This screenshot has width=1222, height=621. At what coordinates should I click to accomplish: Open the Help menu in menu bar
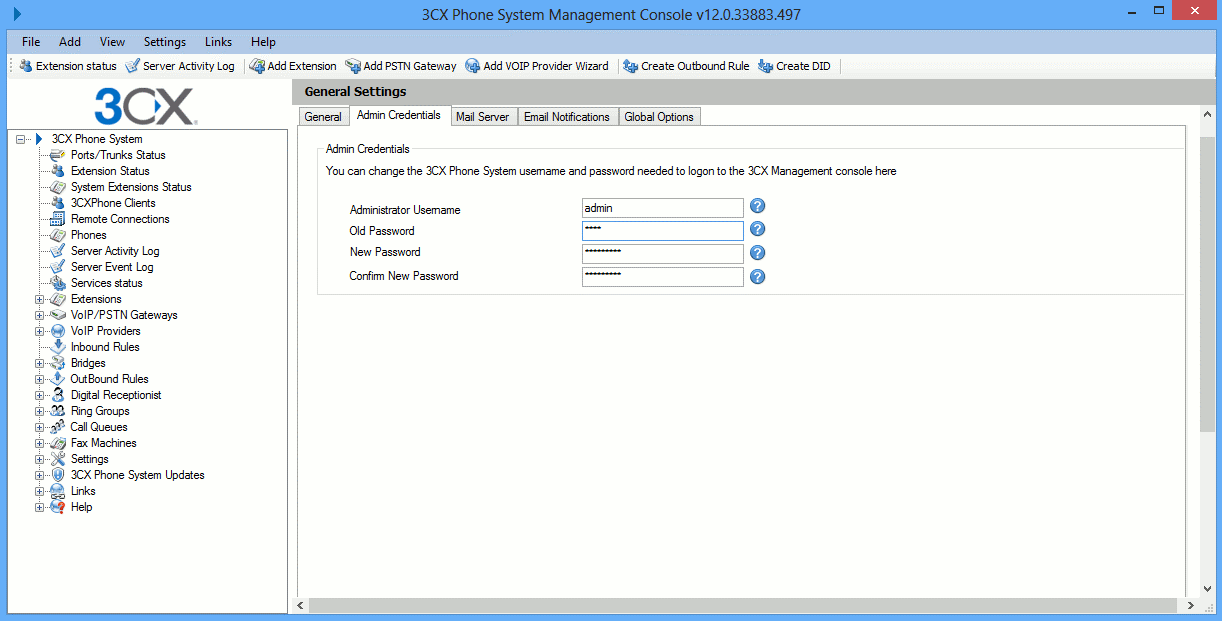coord(263,42)
